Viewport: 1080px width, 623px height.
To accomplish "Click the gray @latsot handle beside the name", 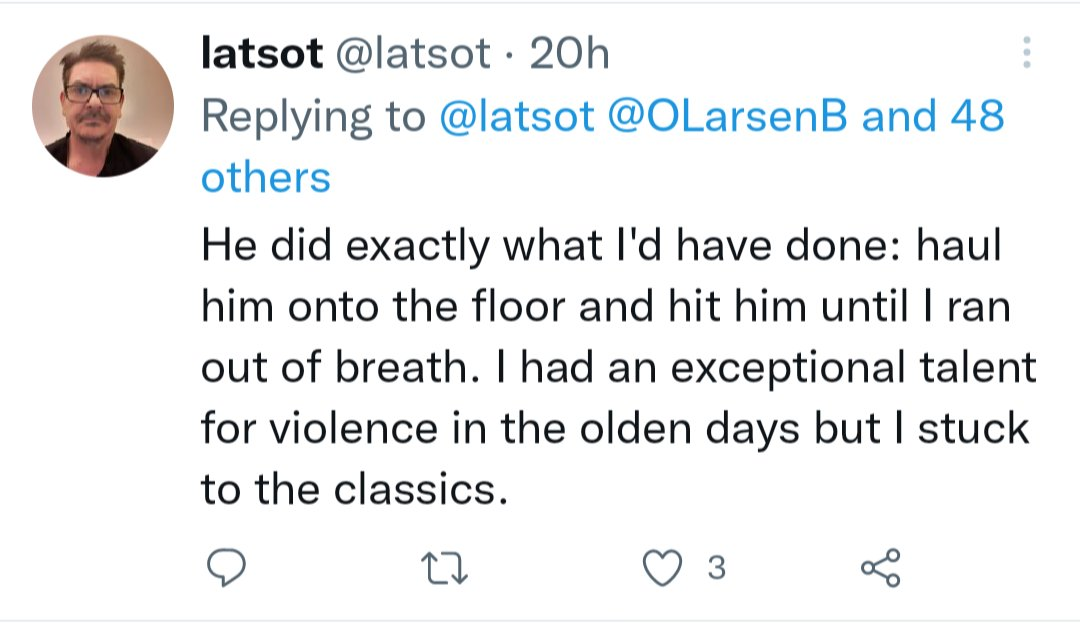I will pyautogui.click(x=413, y=54).
